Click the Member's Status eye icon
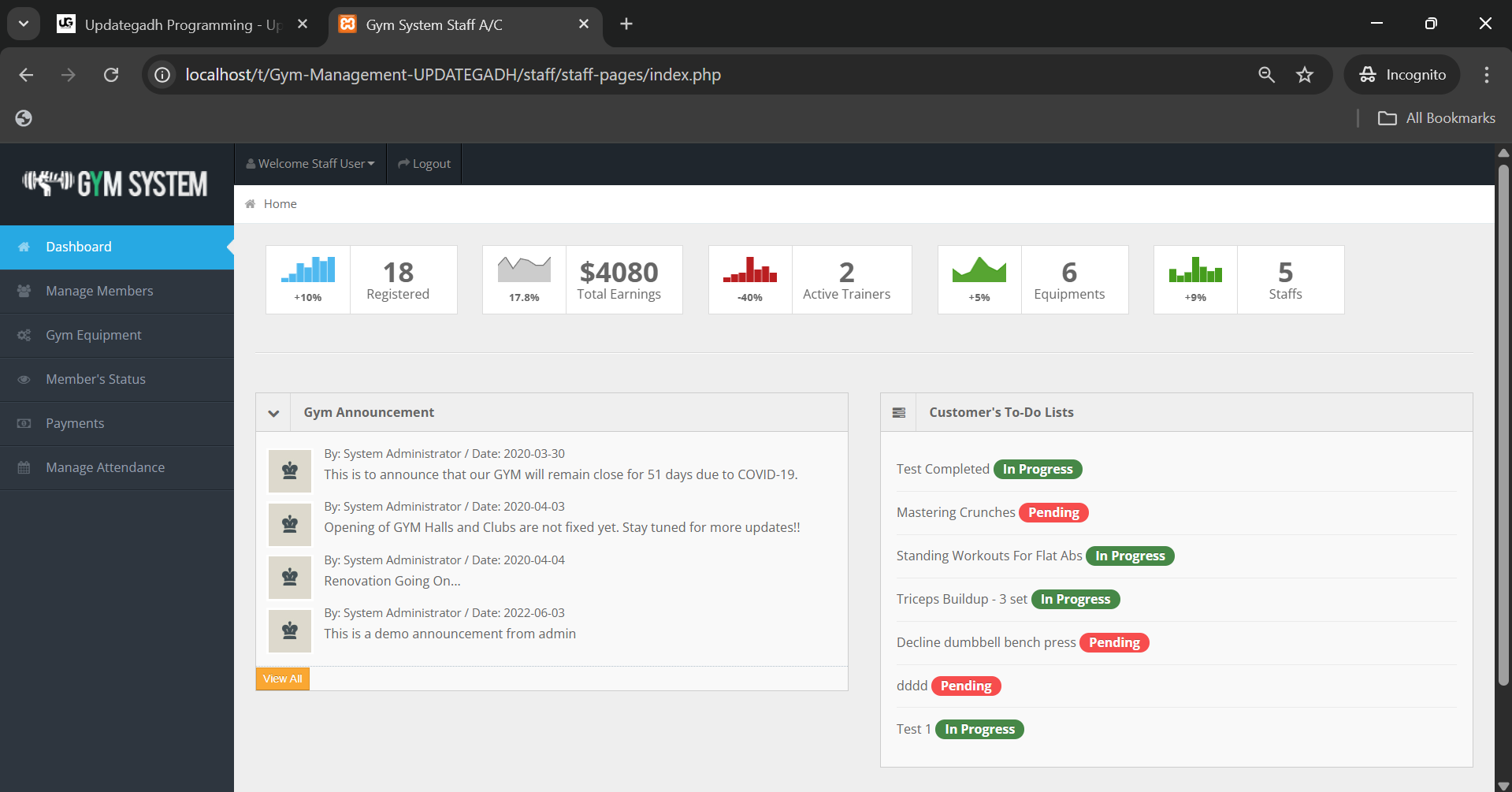The height and width of the screenshot is (792, 1512). click(x=24, y=379)
